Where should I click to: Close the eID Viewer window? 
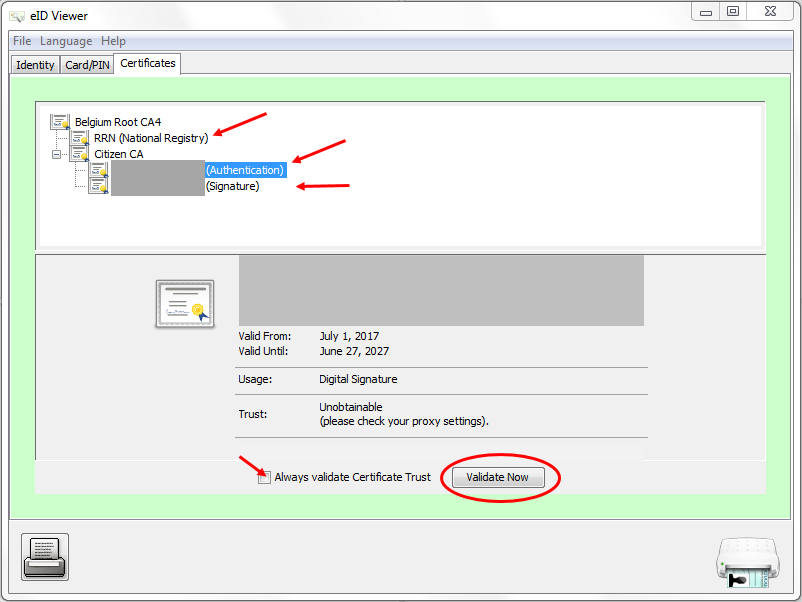(x=770, y=11)
